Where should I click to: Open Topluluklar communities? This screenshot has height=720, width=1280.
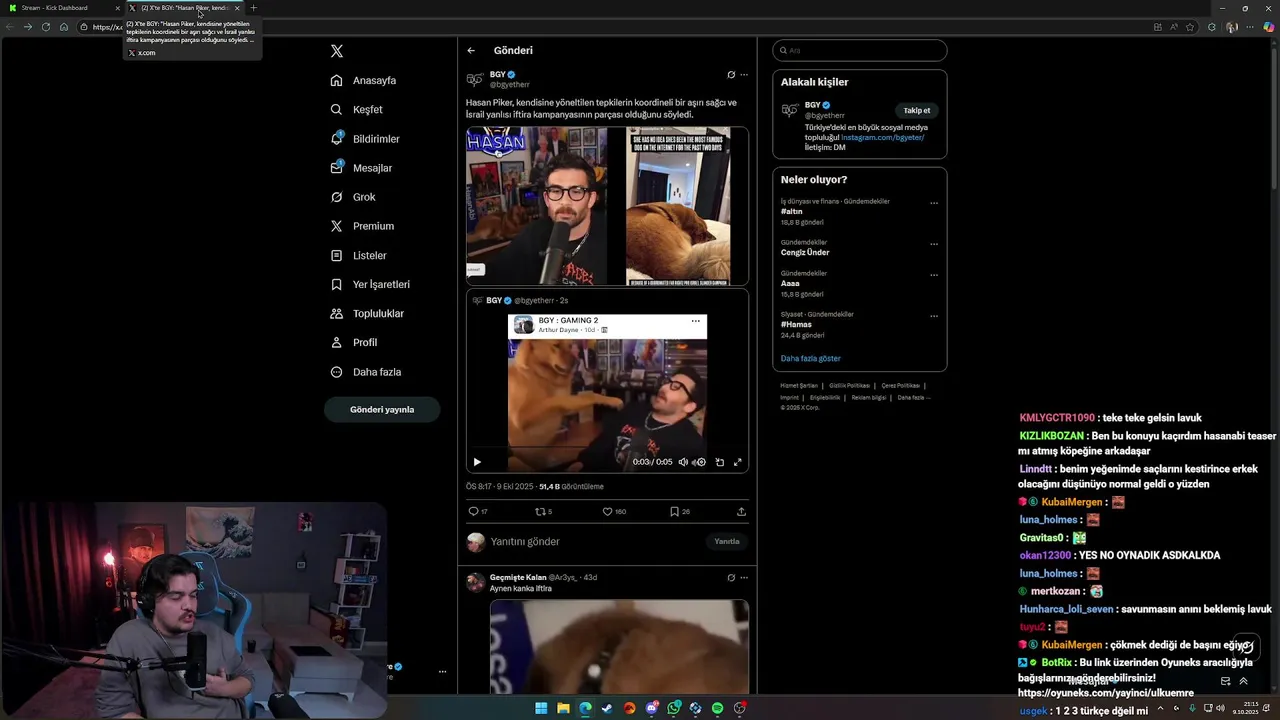tap(367, 313)
